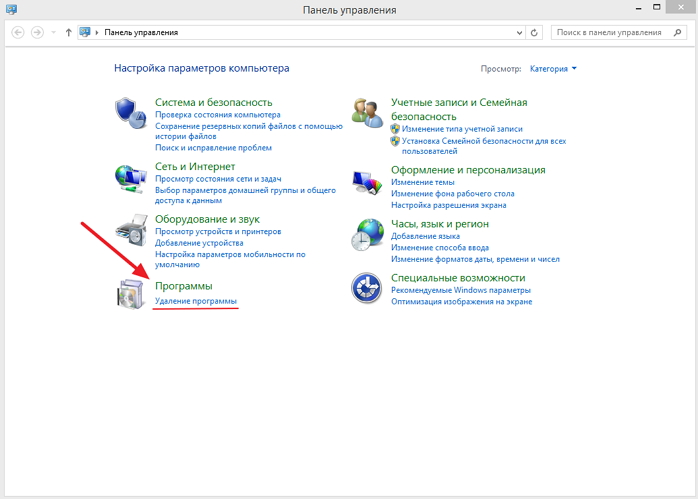
Task: Open Выбор параметров домашней группы link
Action: 245,195
